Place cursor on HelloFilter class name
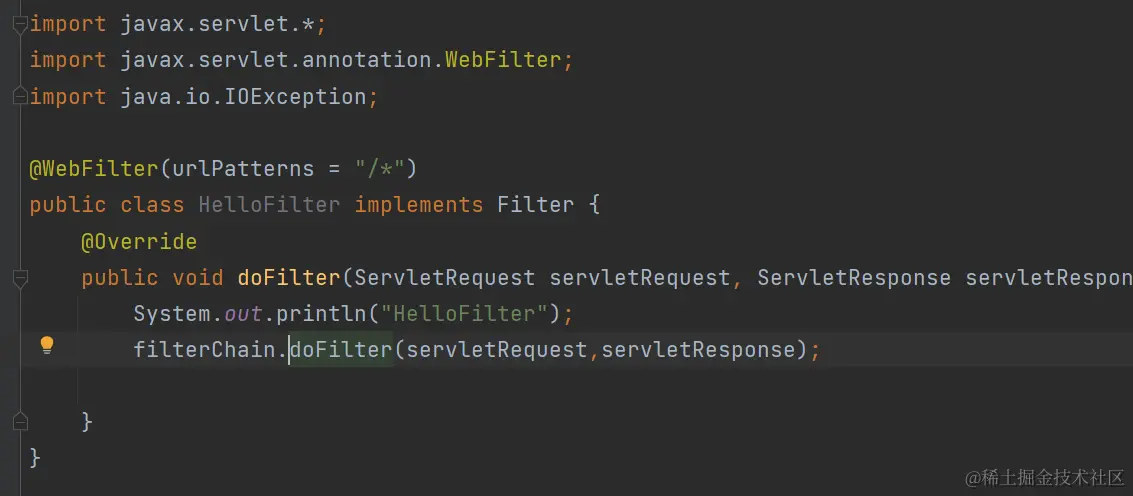The height and width of the screenshot is (496, 1133). (x=269, y=205)
